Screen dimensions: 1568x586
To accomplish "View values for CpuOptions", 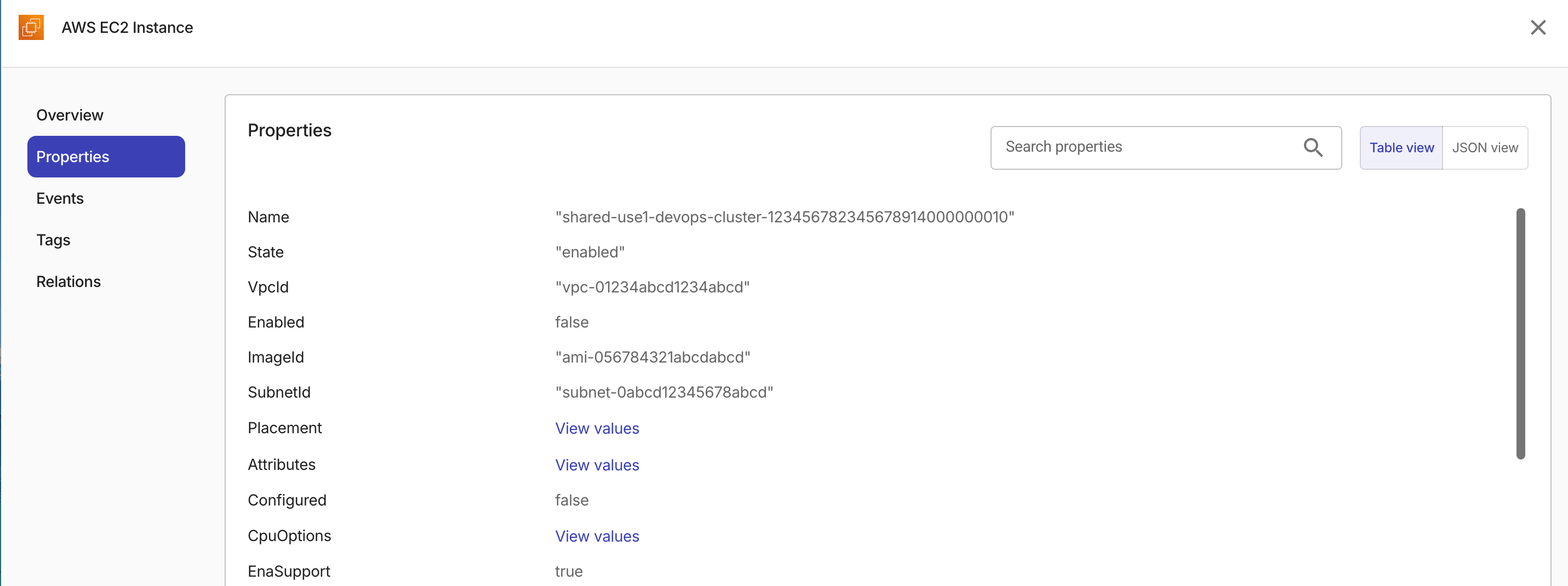I will [x=597, y=536].
